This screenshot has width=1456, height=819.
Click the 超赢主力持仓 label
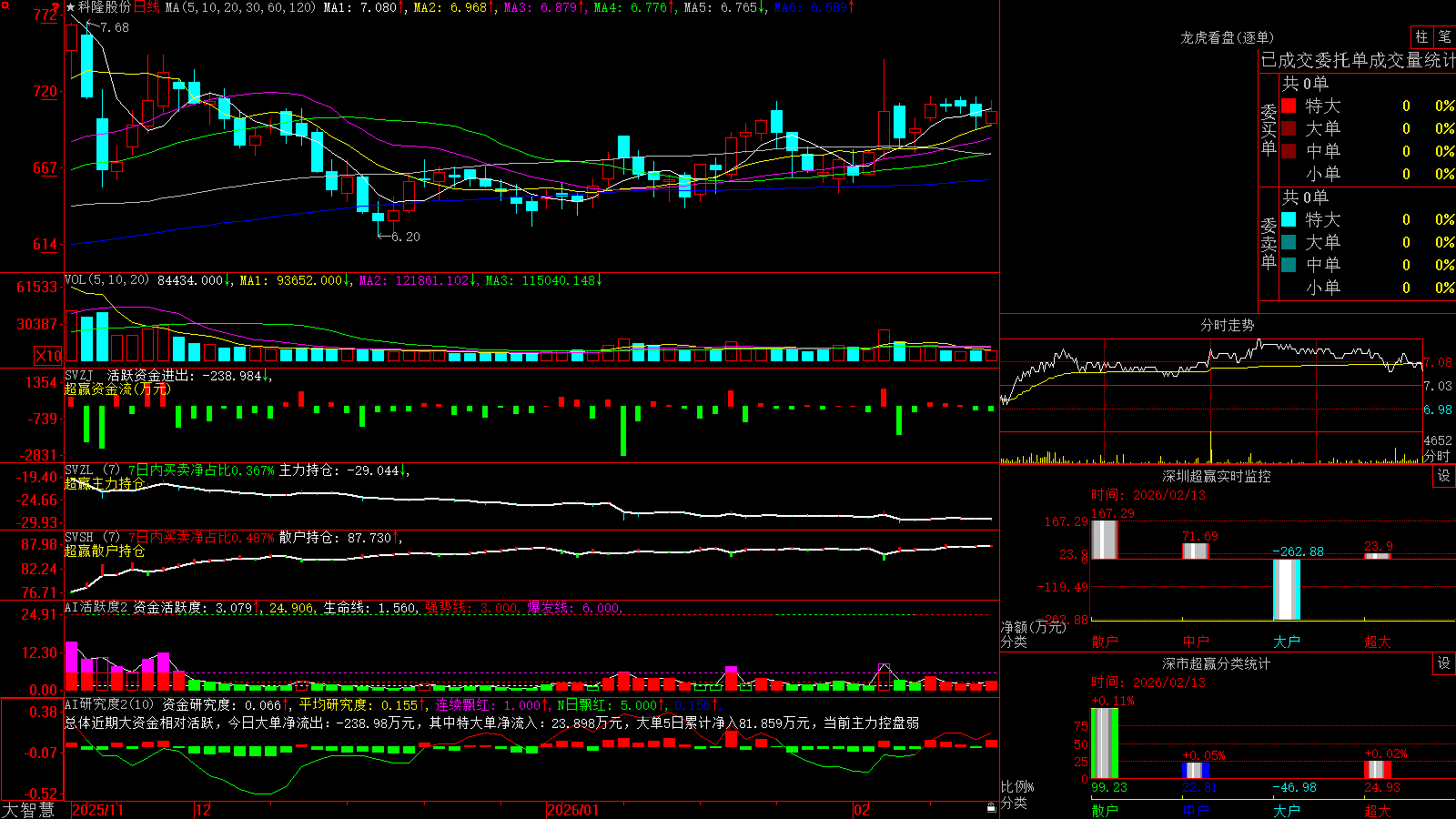105,483
